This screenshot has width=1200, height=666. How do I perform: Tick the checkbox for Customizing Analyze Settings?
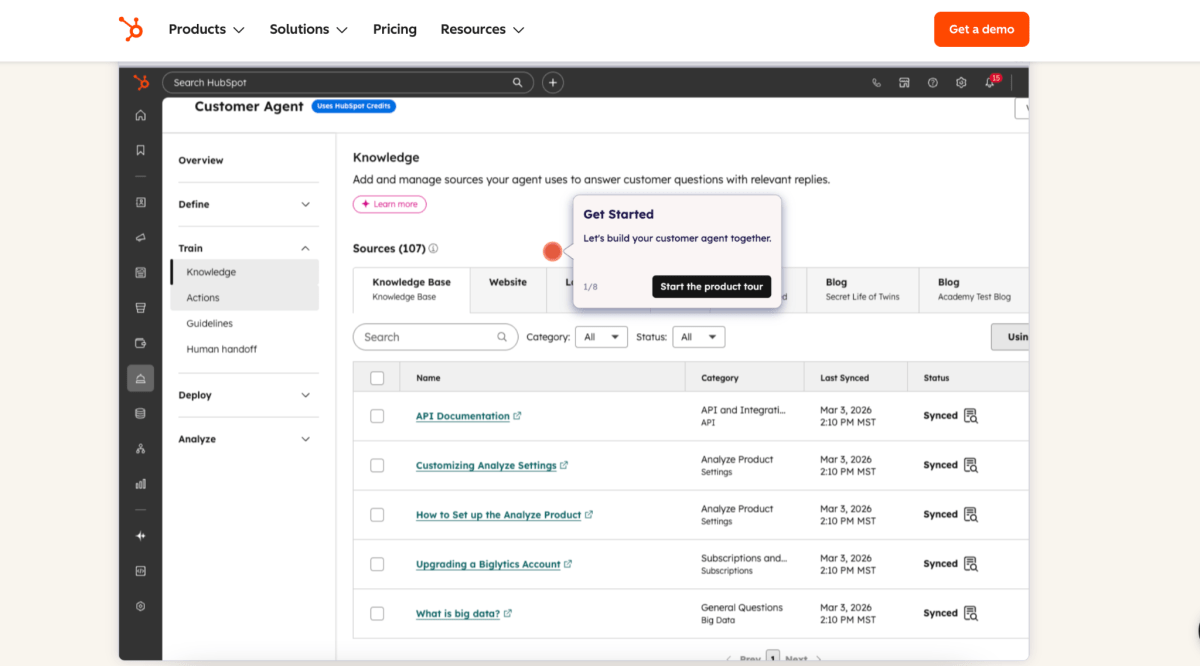tap(377, 465)
